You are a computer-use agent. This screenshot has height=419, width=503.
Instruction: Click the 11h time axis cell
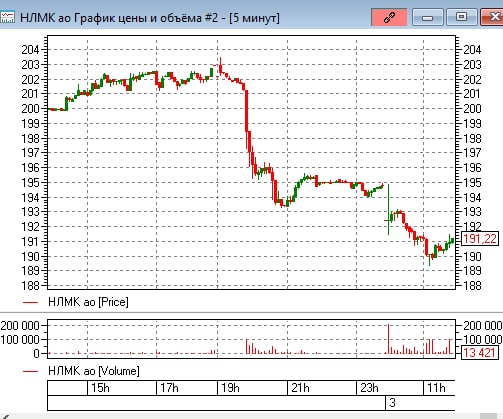point(439,388)
